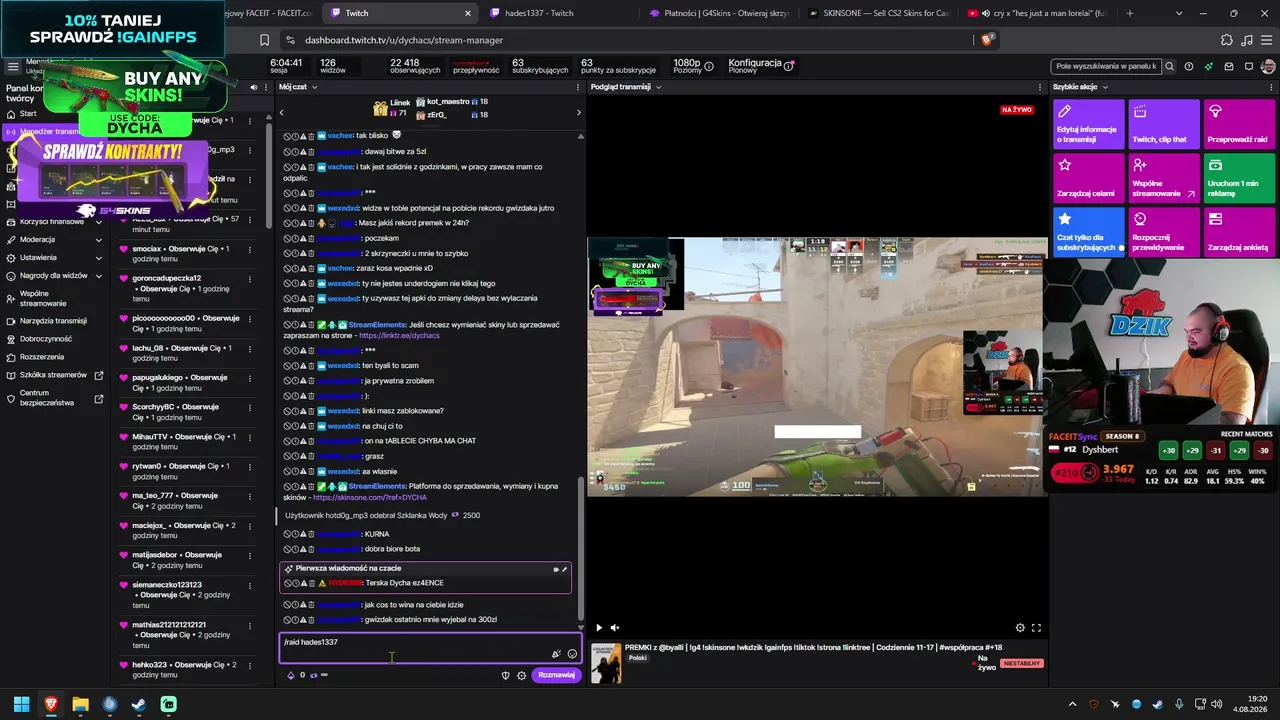
Task: Click the Rozmawiaj chat send button
Action: 556,675
